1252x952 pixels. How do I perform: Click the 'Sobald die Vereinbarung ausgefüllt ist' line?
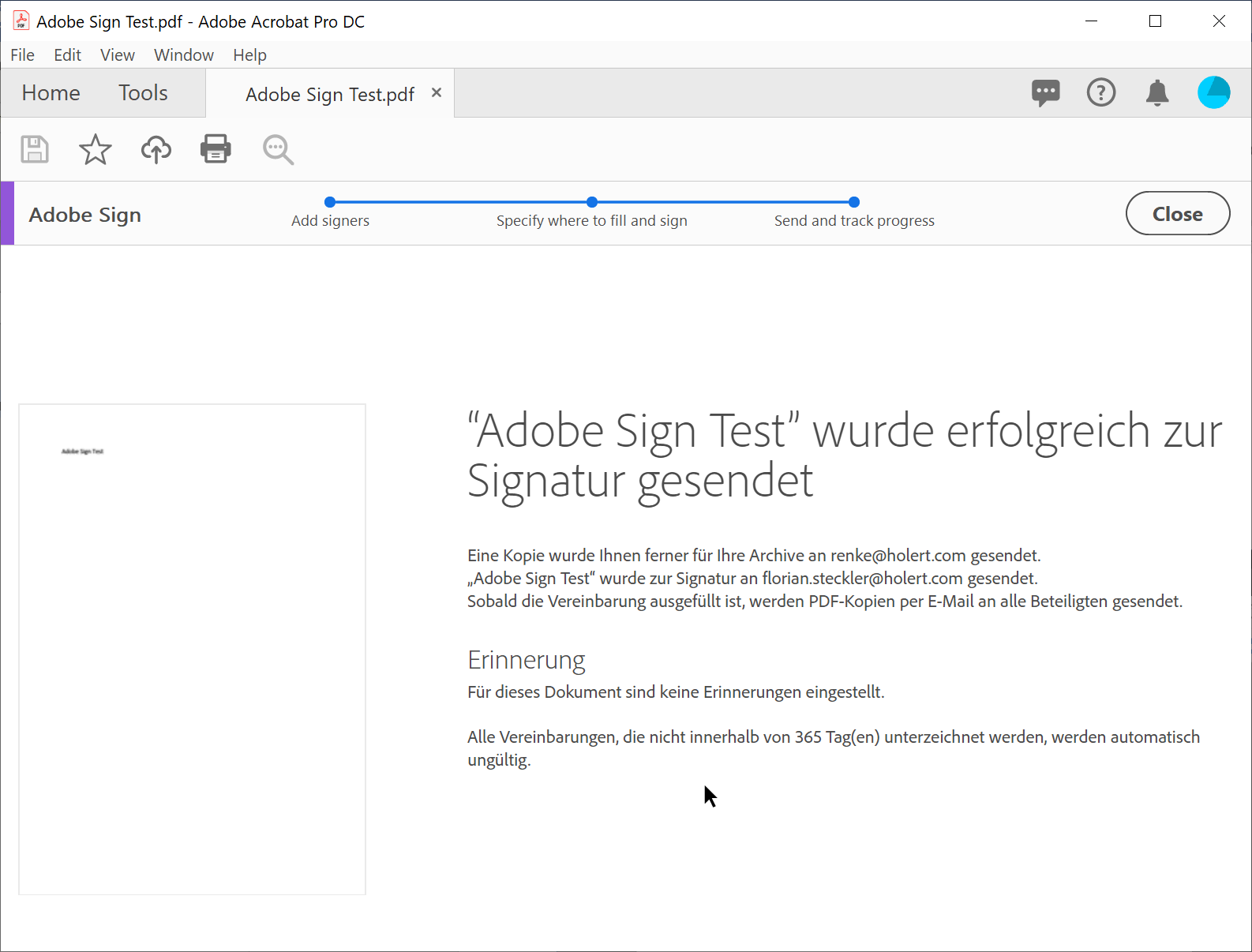(x=825, y=601)
